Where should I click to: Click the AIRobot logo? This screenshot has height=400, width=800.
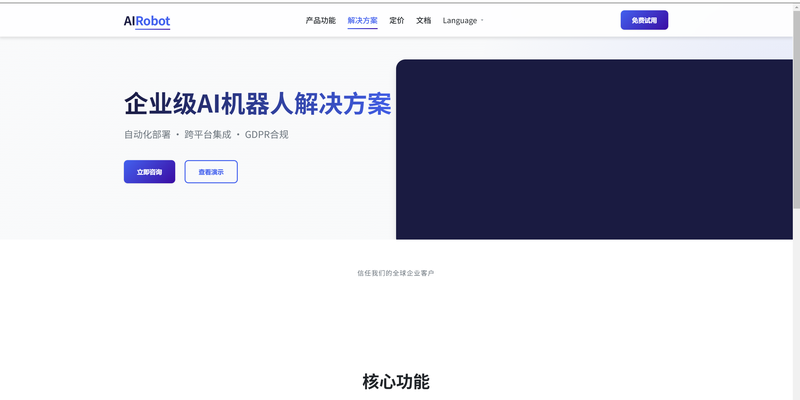click(147, 21)
